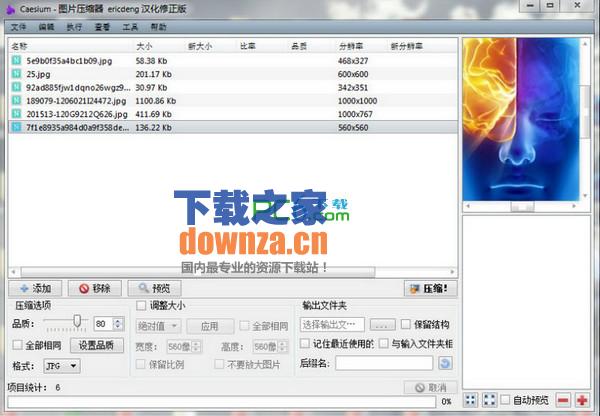Click the red minus zoom-out icon
The width and height of the screenshot is (600, 416).
tap(562, 400)
